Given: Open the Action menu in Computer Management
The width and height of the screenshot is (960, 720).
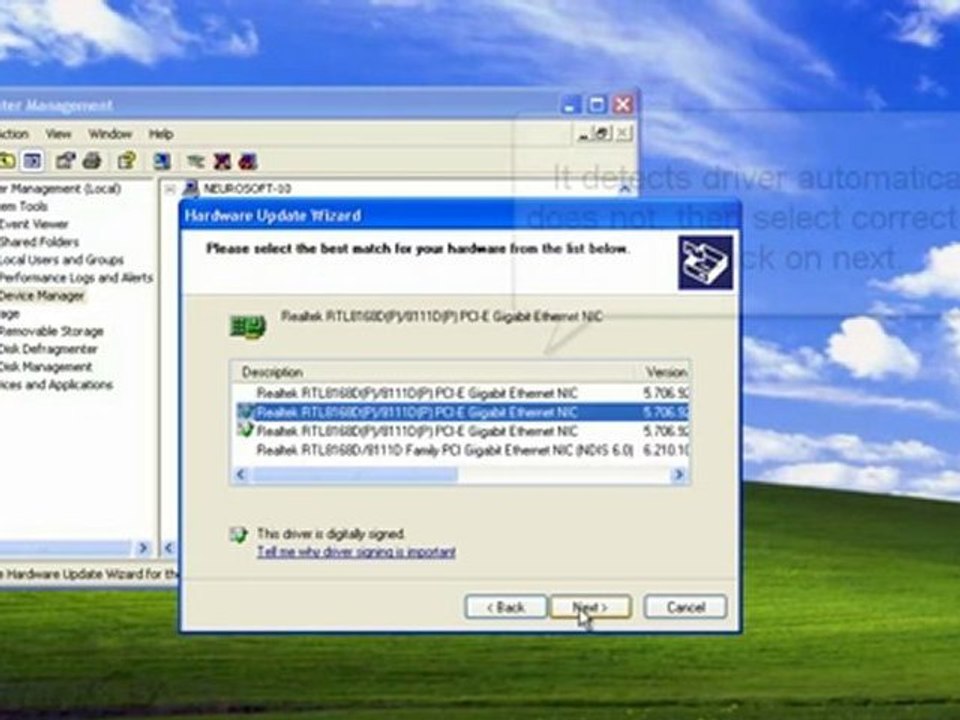Looking at the screenshot, I should [13, 133].
